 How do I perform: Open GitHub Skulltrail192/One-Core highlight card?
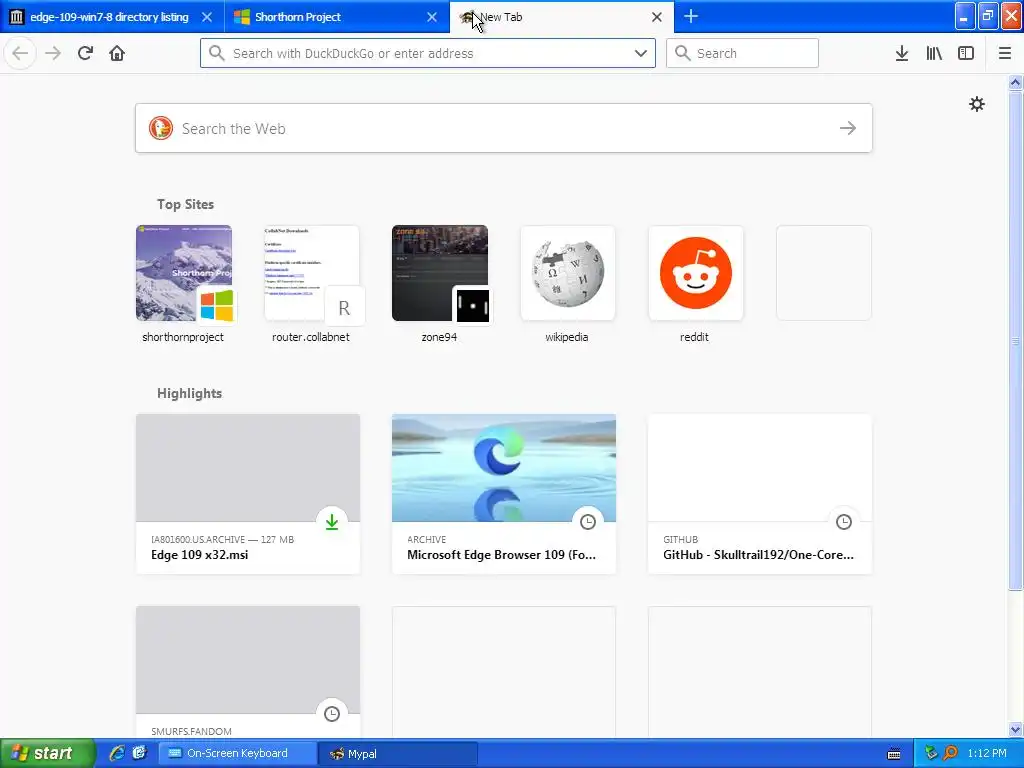pyautogui.click(x=760, y=494)
